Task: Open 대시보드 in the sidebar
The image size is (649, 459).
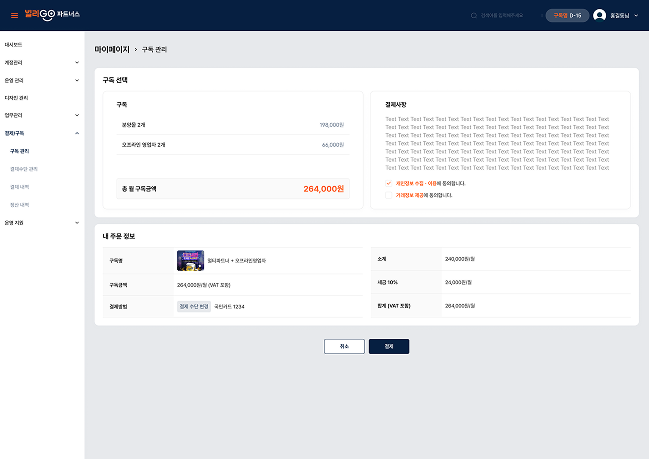Action: 13,45
